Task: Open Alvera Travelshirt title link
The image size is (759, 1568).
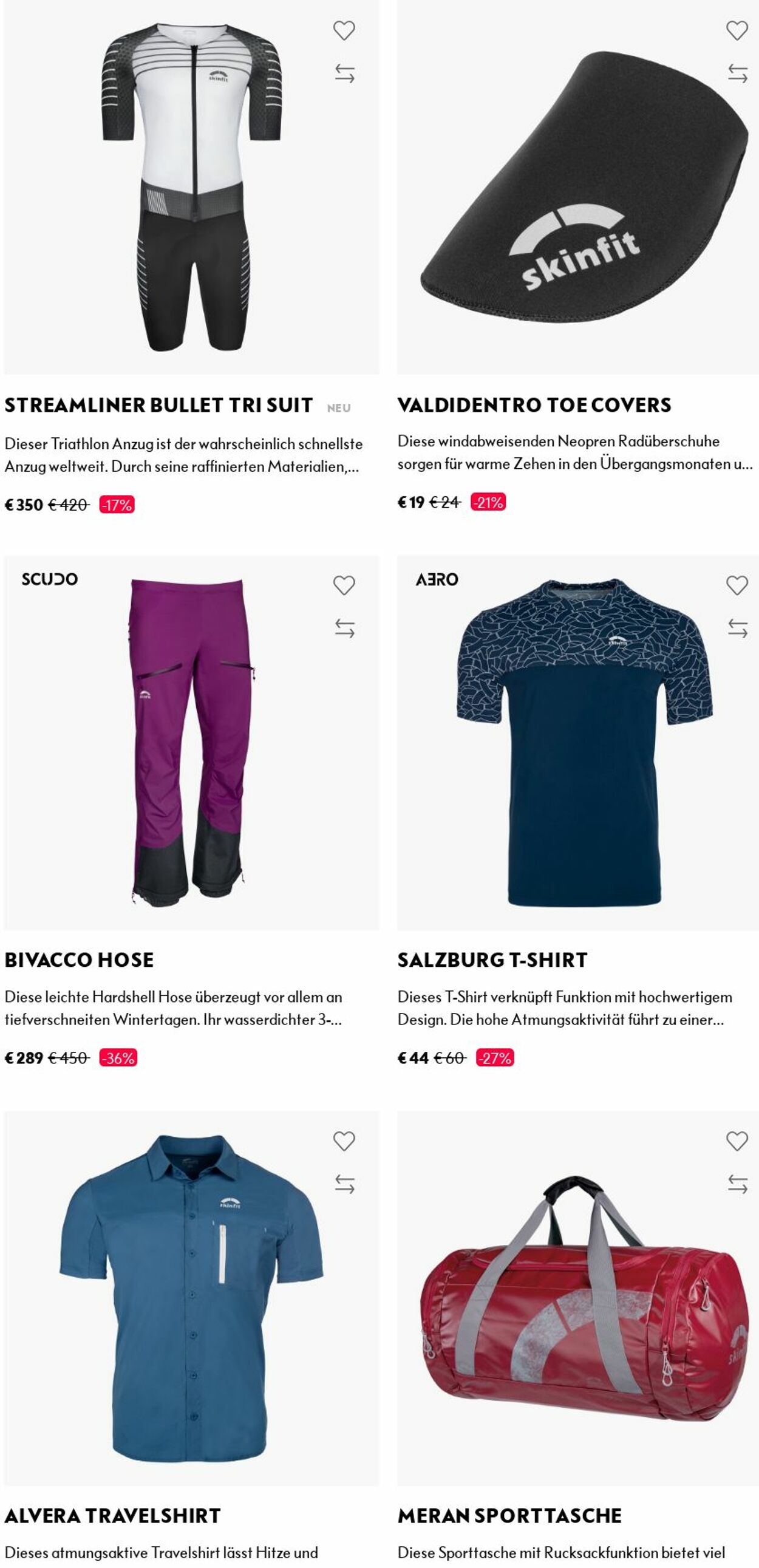Action: click(x=112, y=1516)
